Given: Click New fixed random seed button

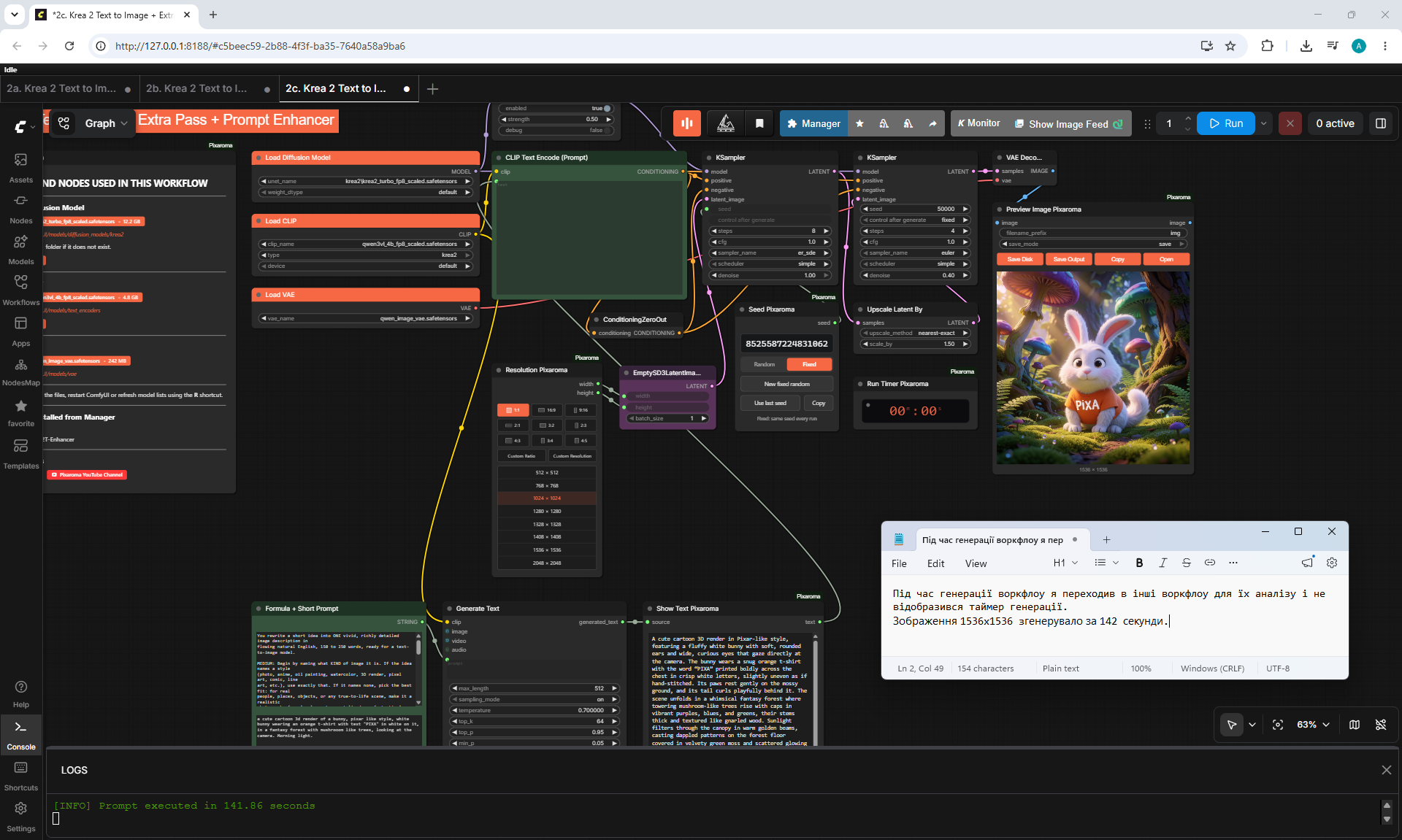Looking at the screenshot, I should pyautogui.click(x=786, y=384).
